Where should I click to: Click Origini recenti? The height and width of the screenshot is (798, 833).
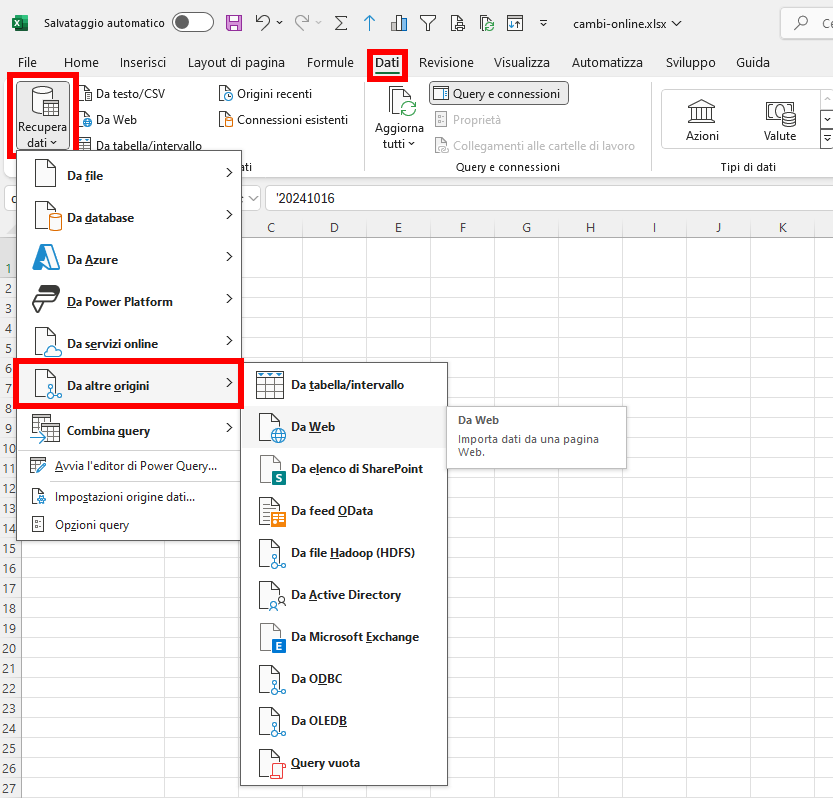pyautogui.click(x=266, y=94)
